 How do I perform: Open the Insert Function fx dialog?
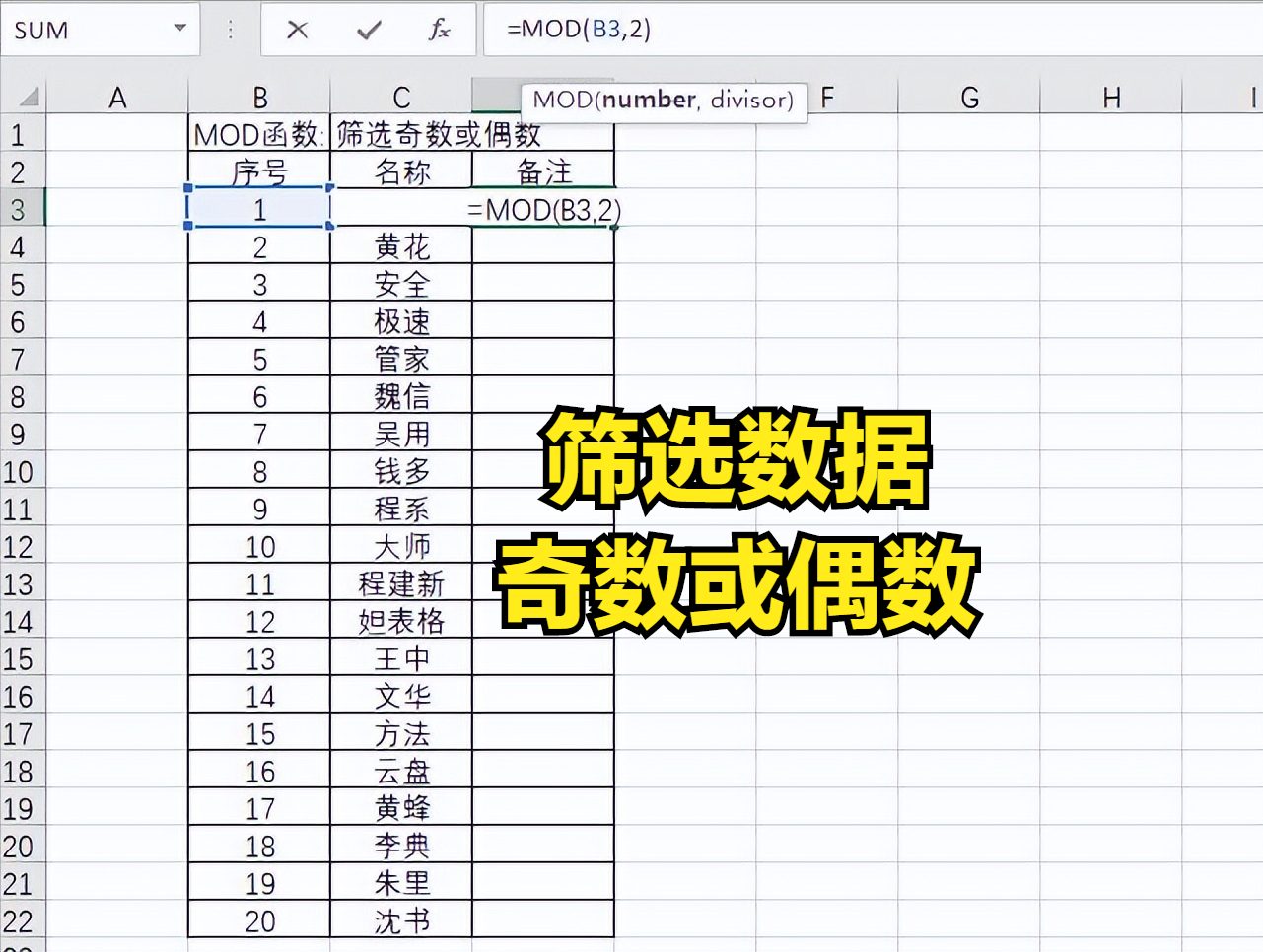click(440, 30)
